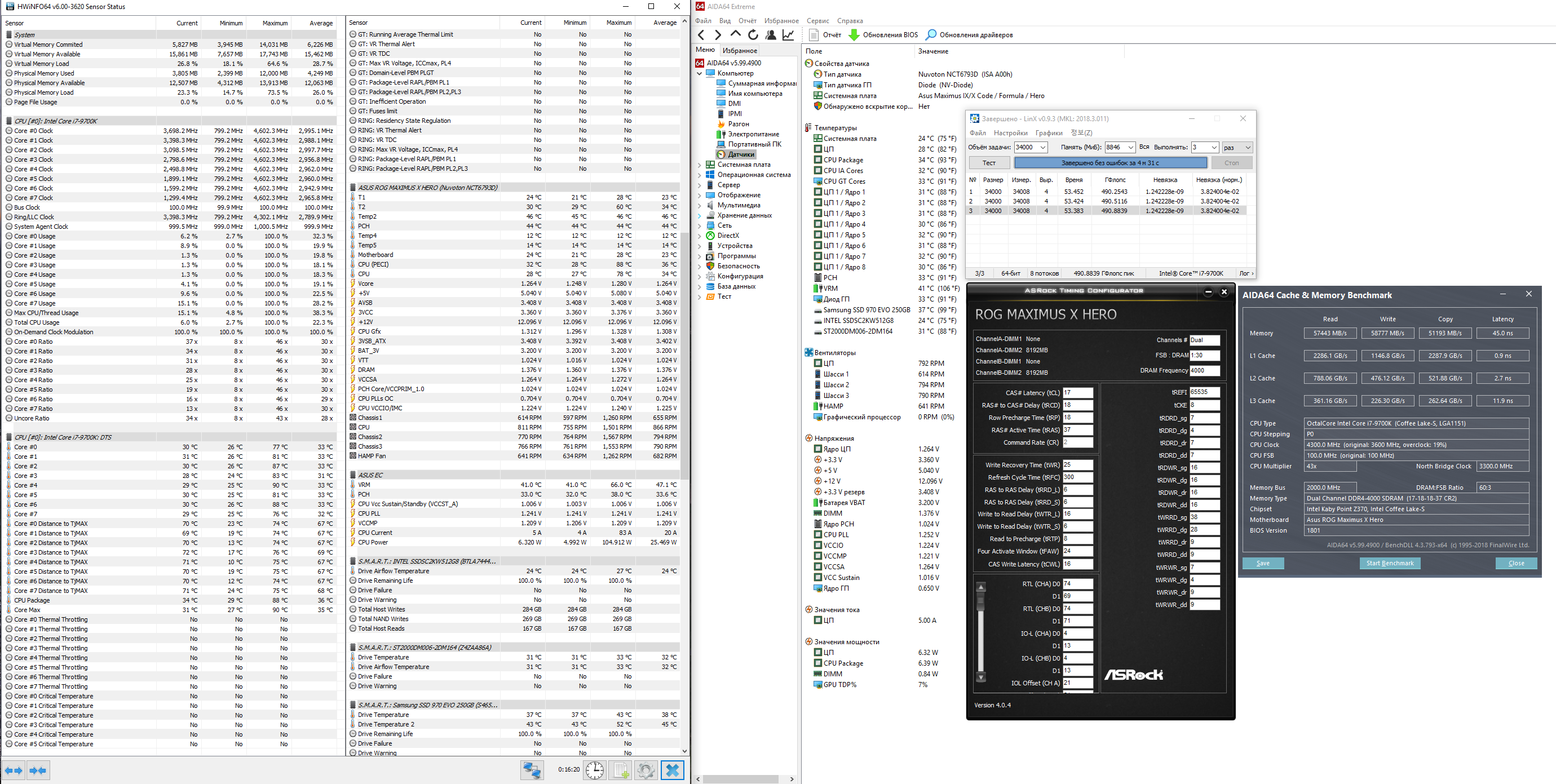Reset HWiNFO min/max with clock icon
1556x784 pixels.
(x=594, y=770)
